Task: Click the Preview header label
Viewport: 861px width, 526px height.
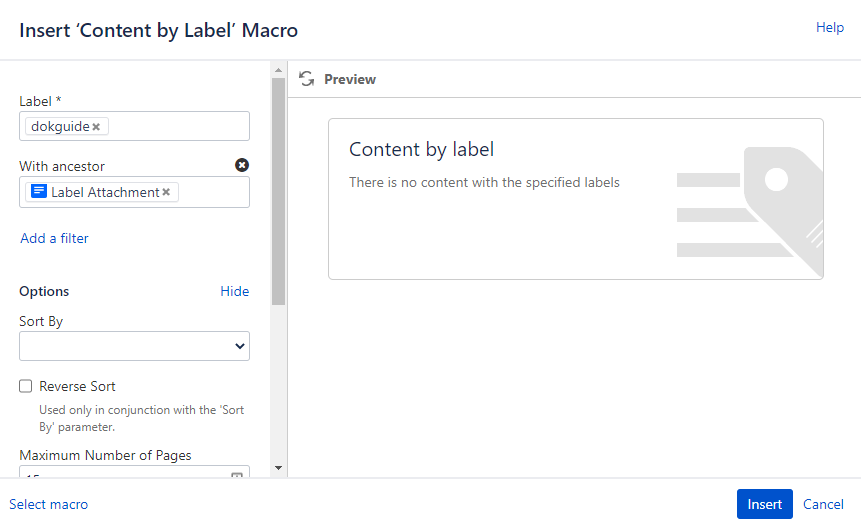Action: [350, 79]
